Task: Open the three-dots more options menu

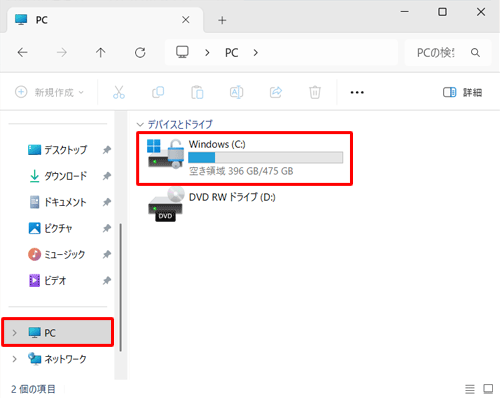Action: [x=357, y=92]
